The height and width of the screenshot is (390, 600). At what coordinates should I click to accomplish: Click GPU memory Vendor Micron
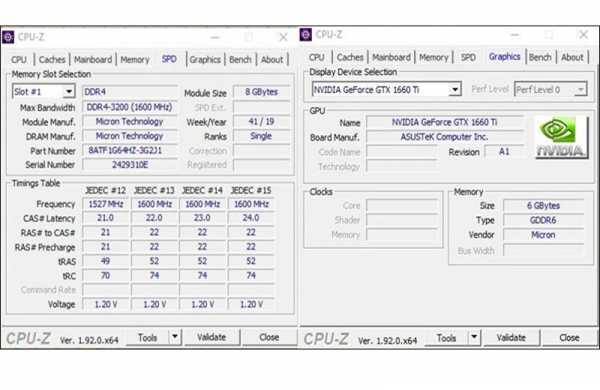(x=543, y=235)
